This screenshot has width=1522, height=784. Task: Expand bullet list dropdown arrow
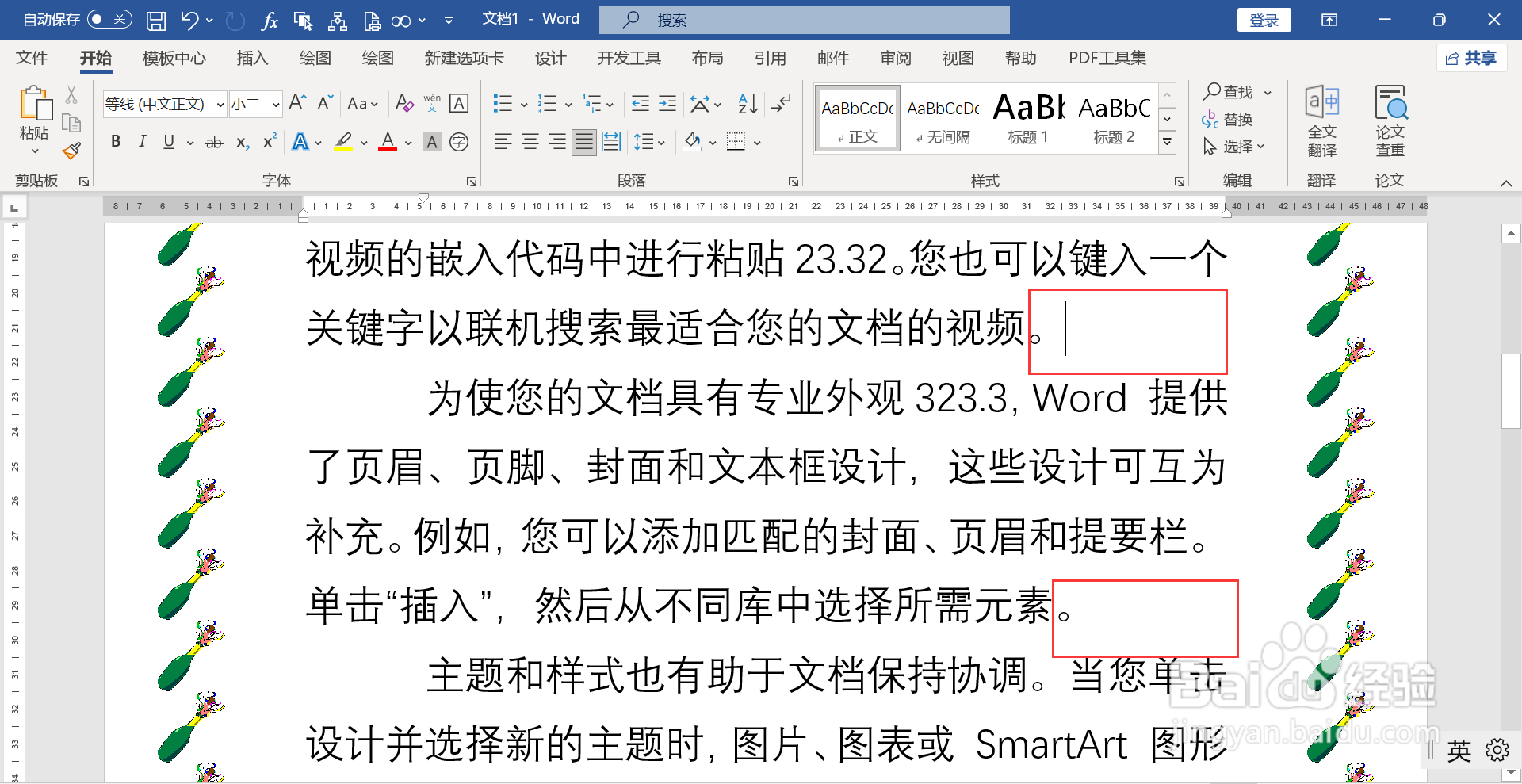point(524,104)
